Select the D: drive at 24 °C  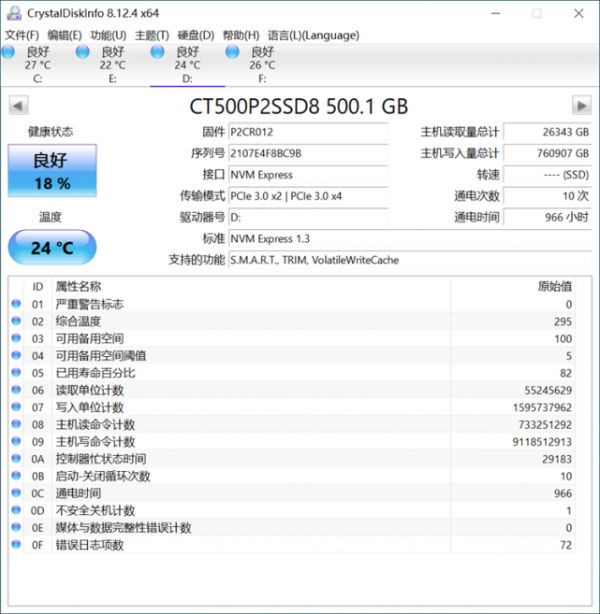click(187, 65)
